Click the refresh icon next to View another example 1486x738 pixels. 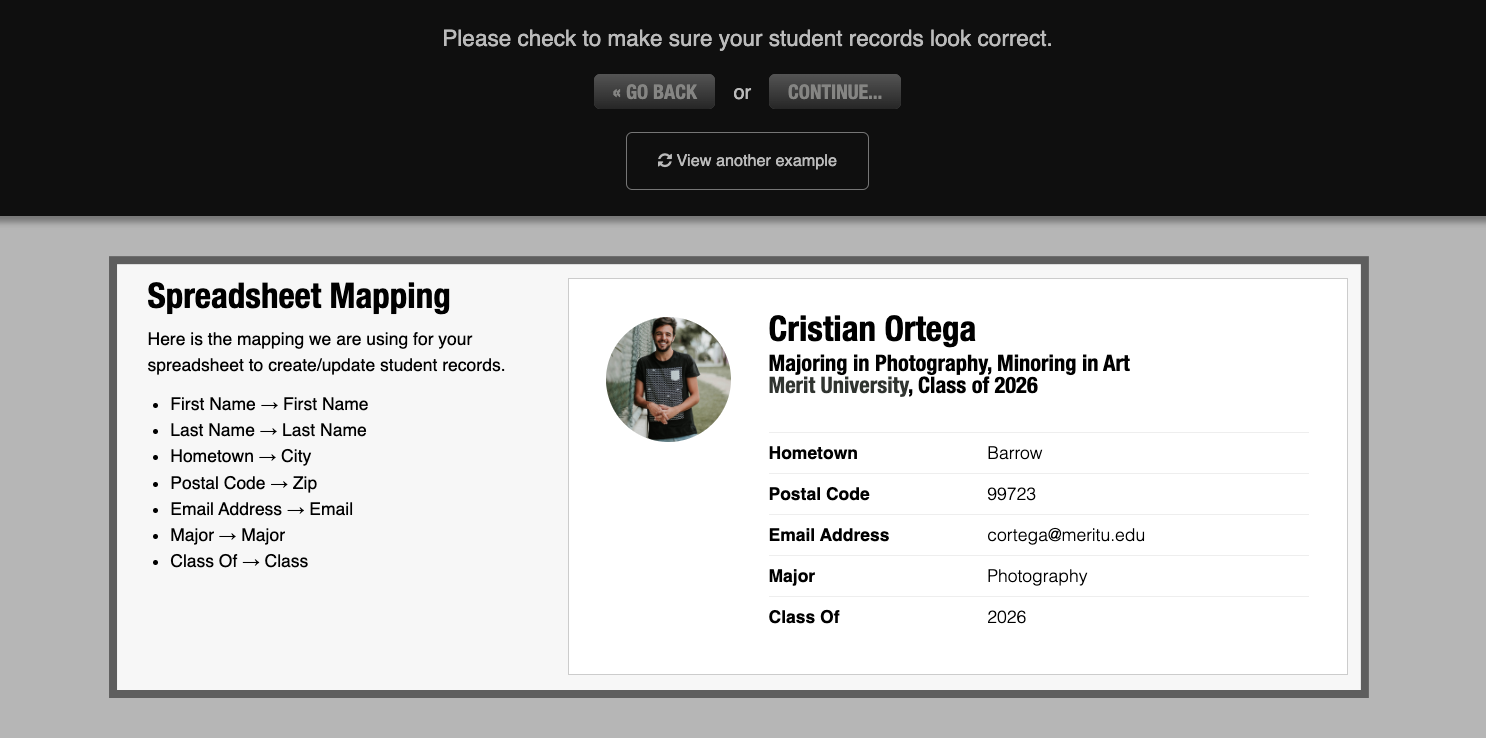click(x=666, y=160)
